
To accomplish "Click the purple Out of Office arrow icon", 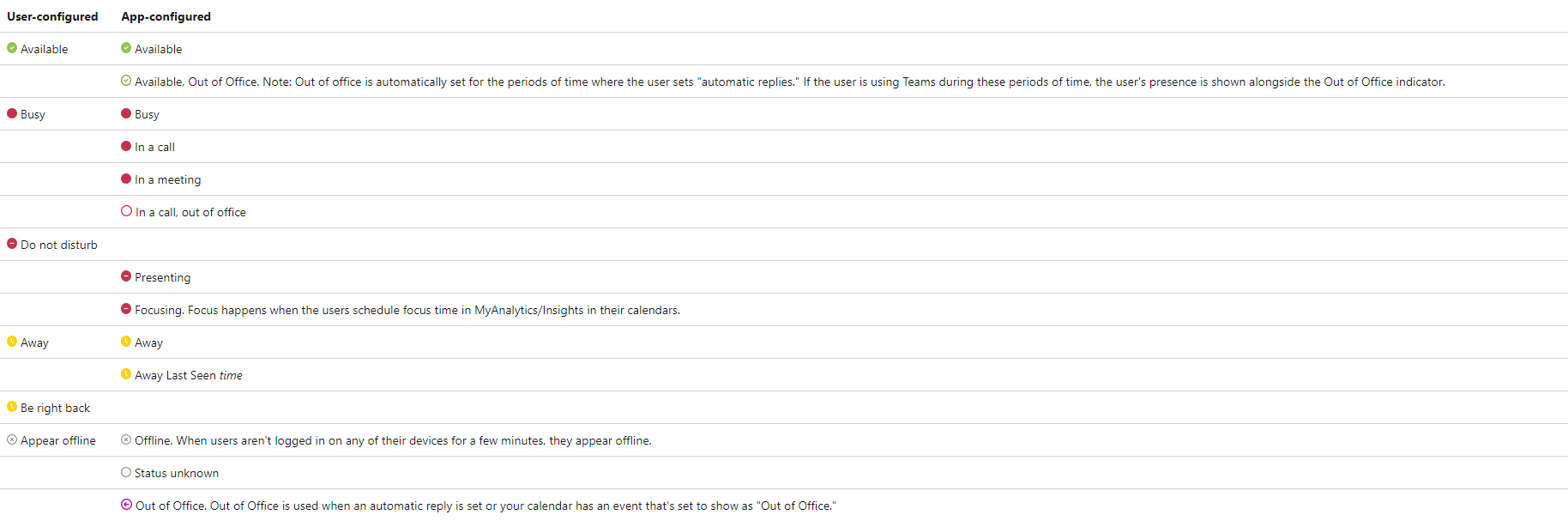I will (x=126, y=505).
